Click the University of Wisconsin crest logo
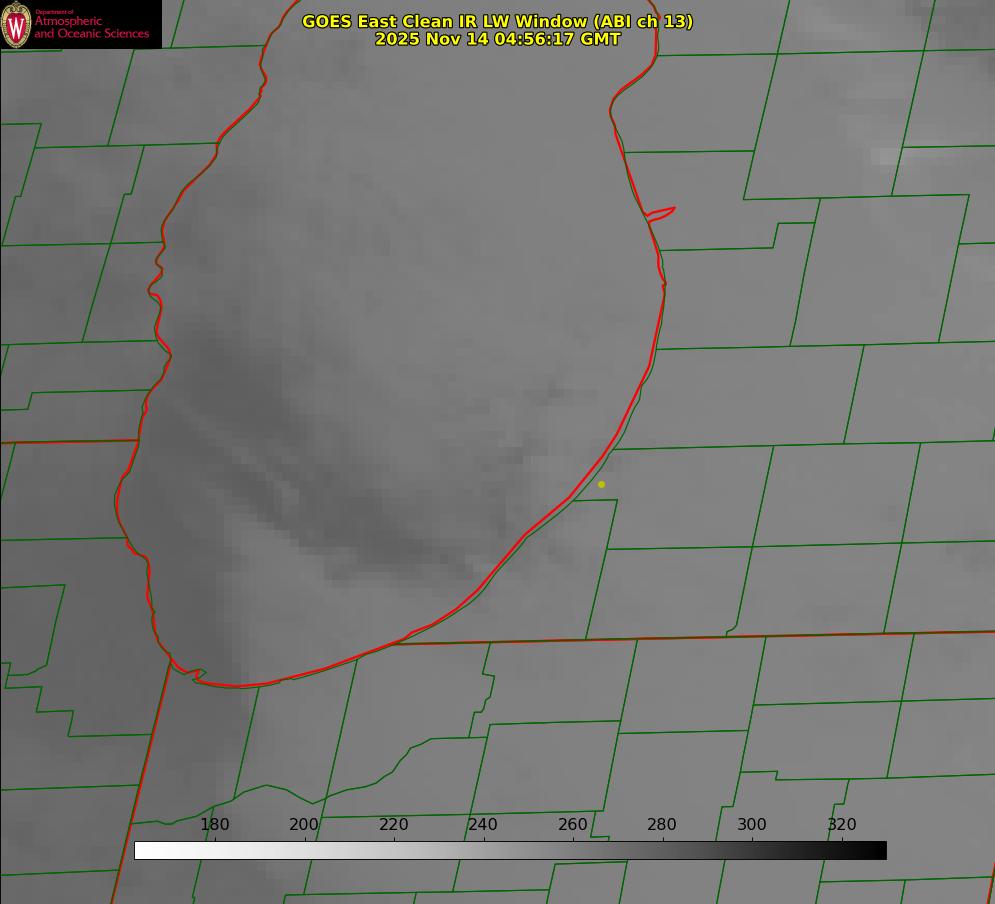Viewport: 995px width, 904px height. coord(17,25)
